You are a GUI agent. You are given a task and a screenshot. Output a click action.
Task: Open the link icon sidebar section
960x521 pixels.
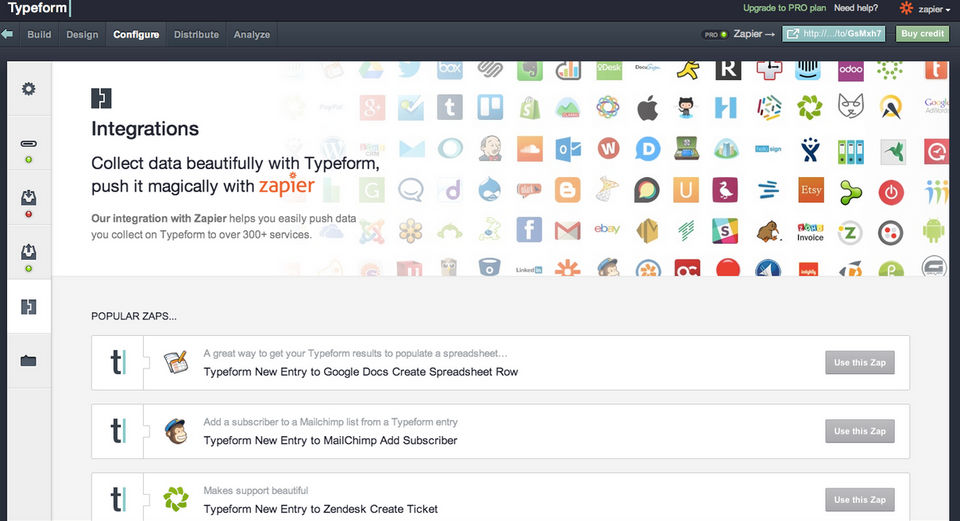(28, 144)
